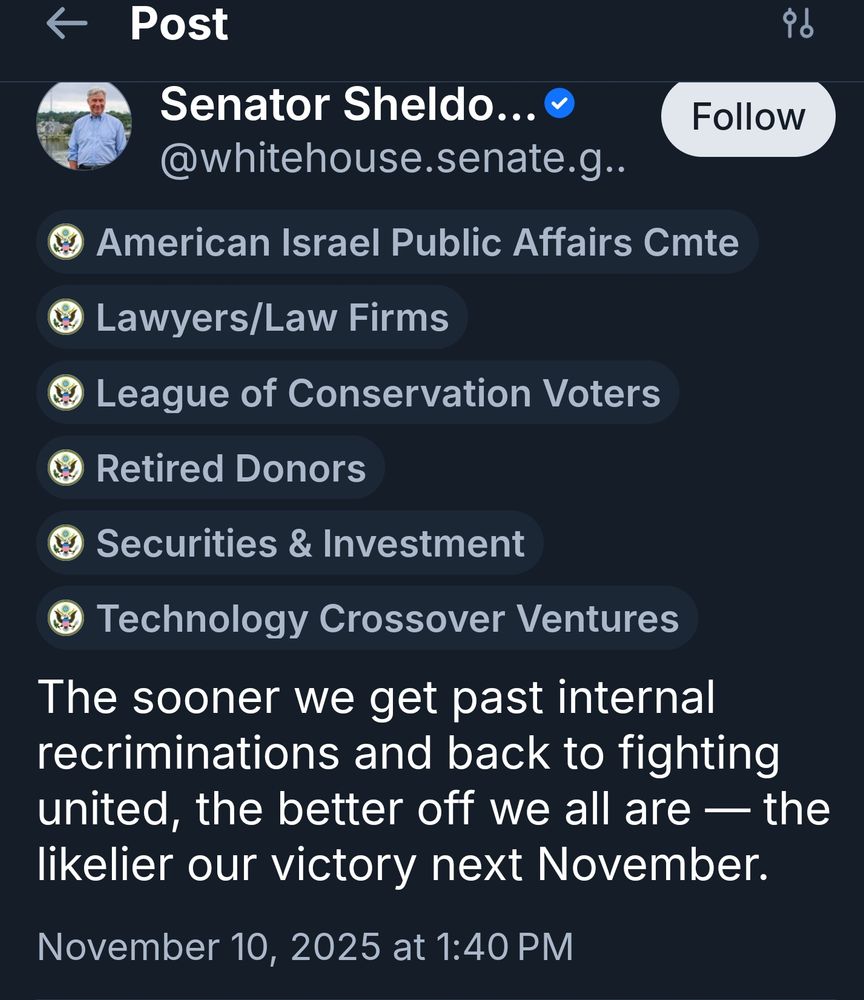Click seal icon beside American Israel Public Affairs Cmte
This screenshot has width=864, height=1000.
[66, 242]
